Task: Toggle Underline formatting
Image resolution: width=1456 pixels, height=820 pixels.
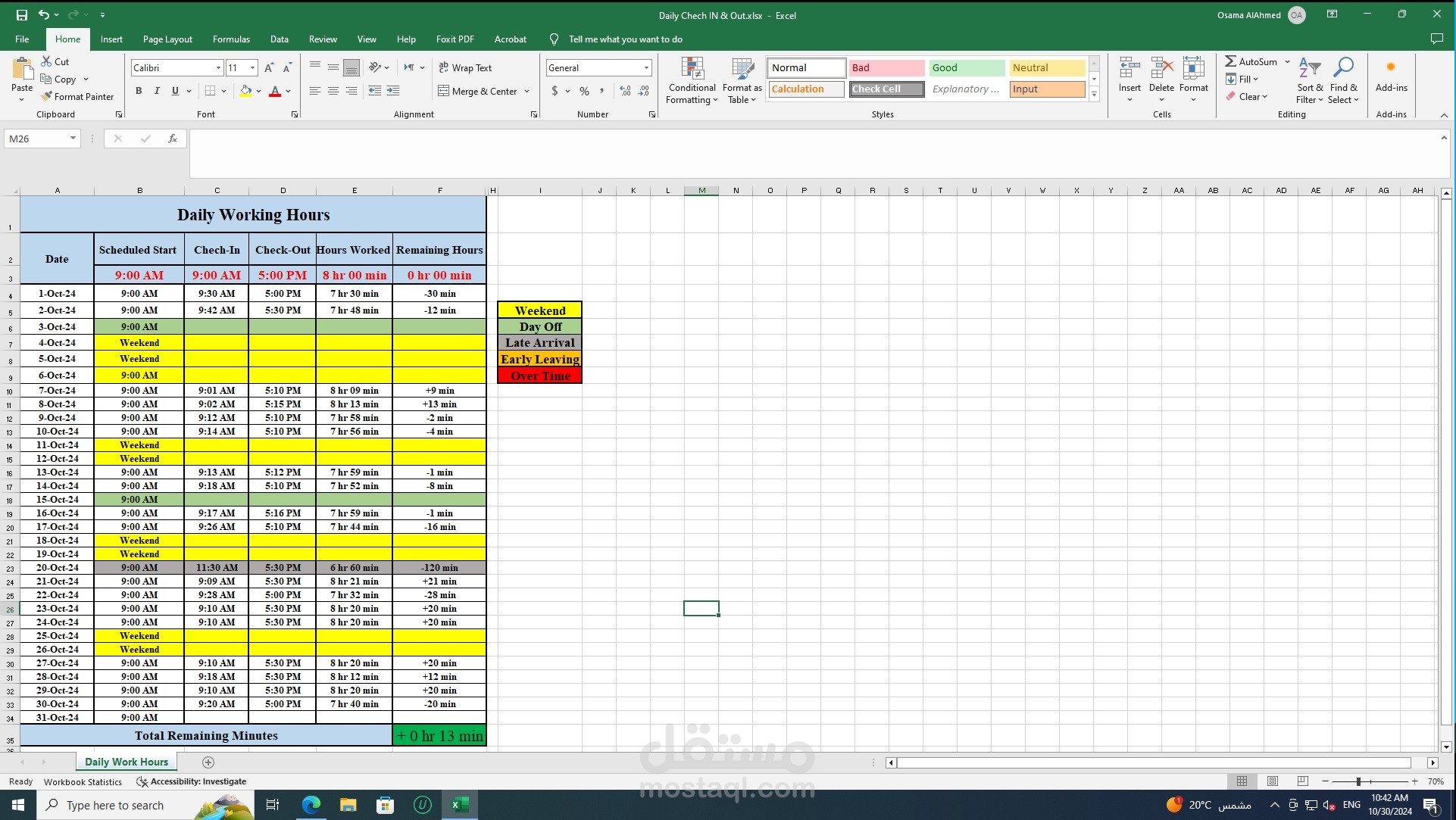Action: 175,91
